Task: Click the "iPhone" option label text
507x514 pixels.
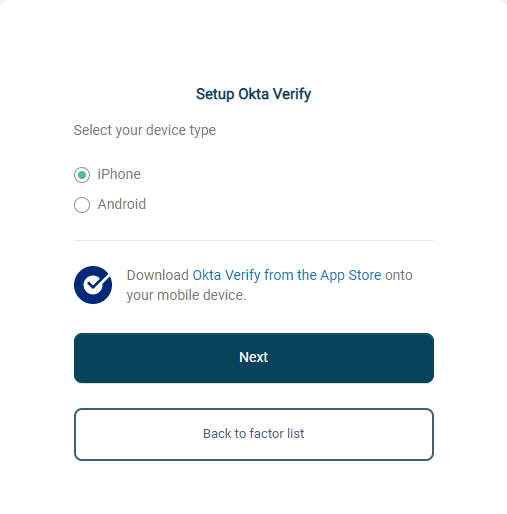Action: tap(119, 174)
